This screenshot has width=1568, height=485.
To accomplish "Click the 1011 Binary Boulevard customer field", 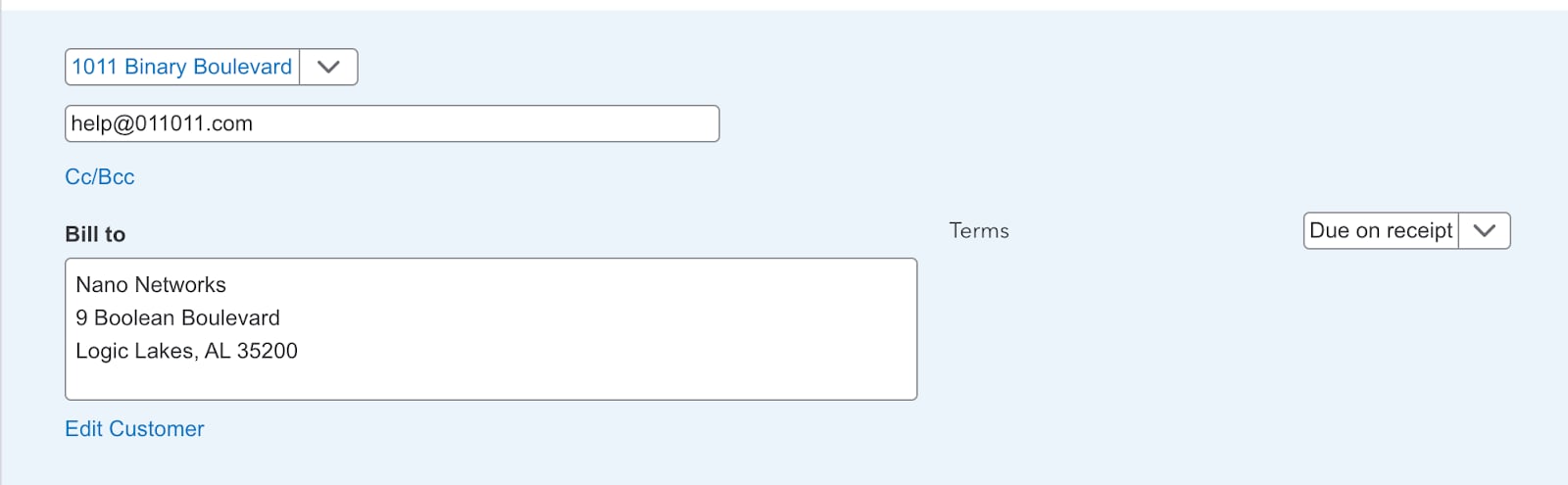I will pyautogui.click(x=182, y=67).
